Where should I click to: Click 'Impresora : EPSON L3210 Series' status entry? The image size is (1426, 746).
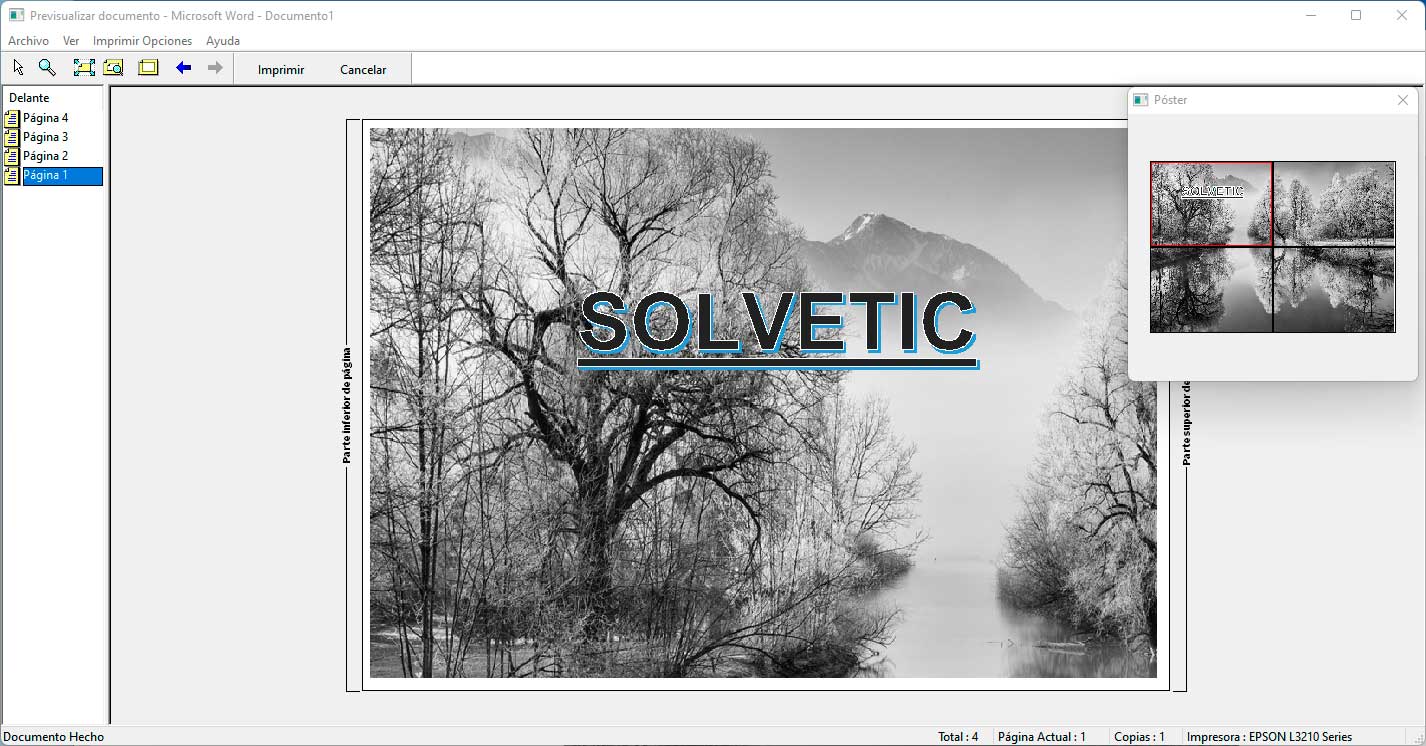[1269, 737]
